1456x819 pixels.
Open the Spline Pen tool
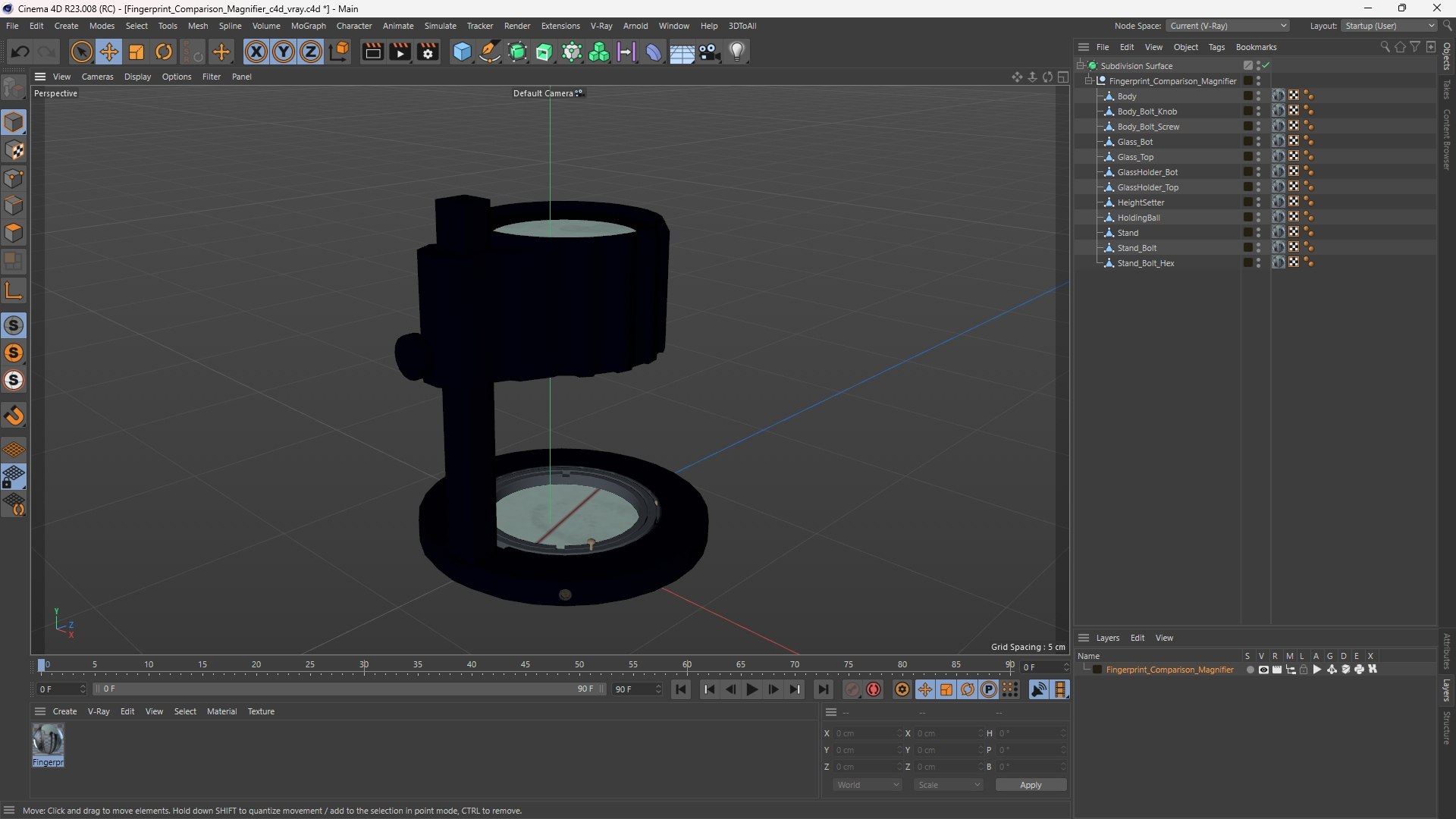490,52
